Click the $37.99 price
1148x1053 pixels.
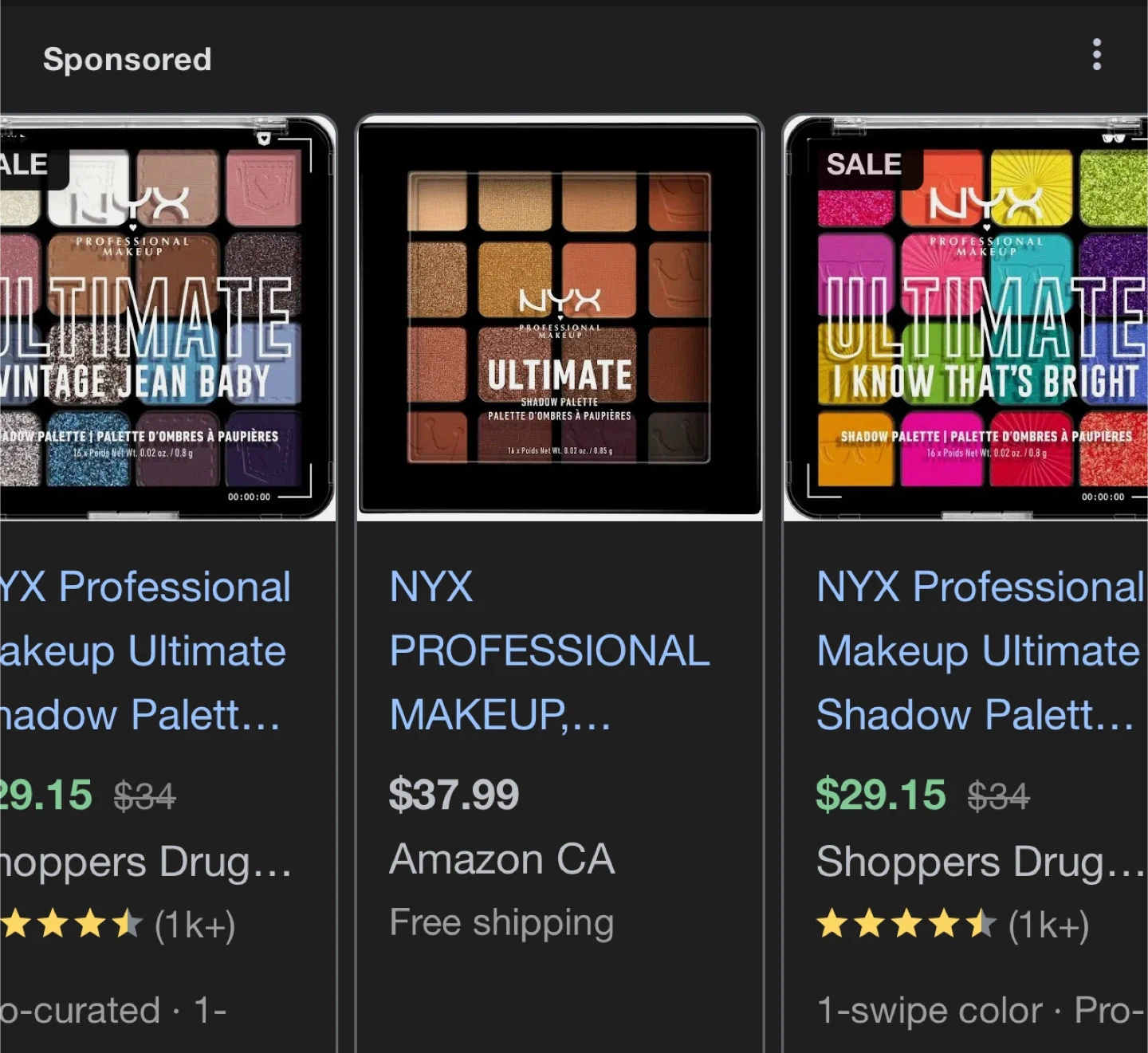point(454,795)
